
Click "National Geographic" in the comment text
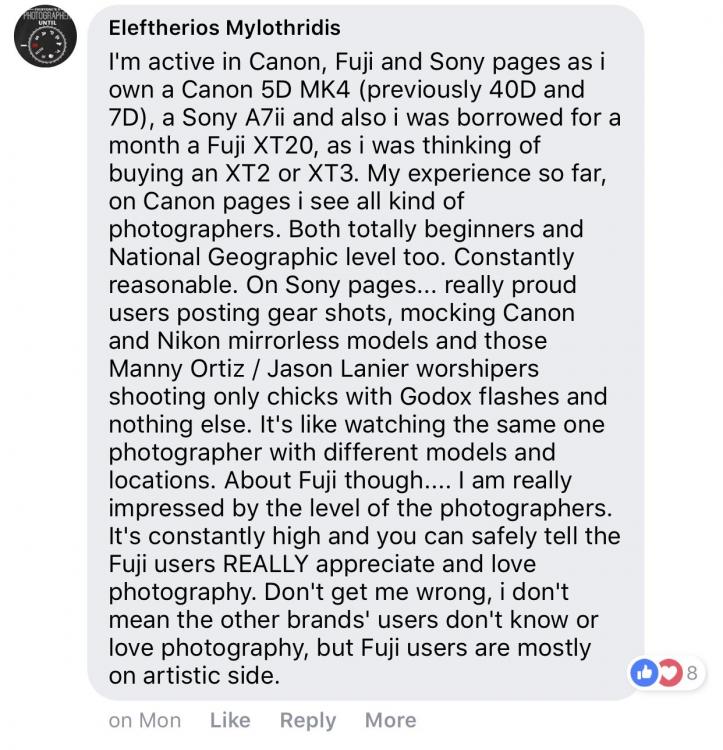218,256
